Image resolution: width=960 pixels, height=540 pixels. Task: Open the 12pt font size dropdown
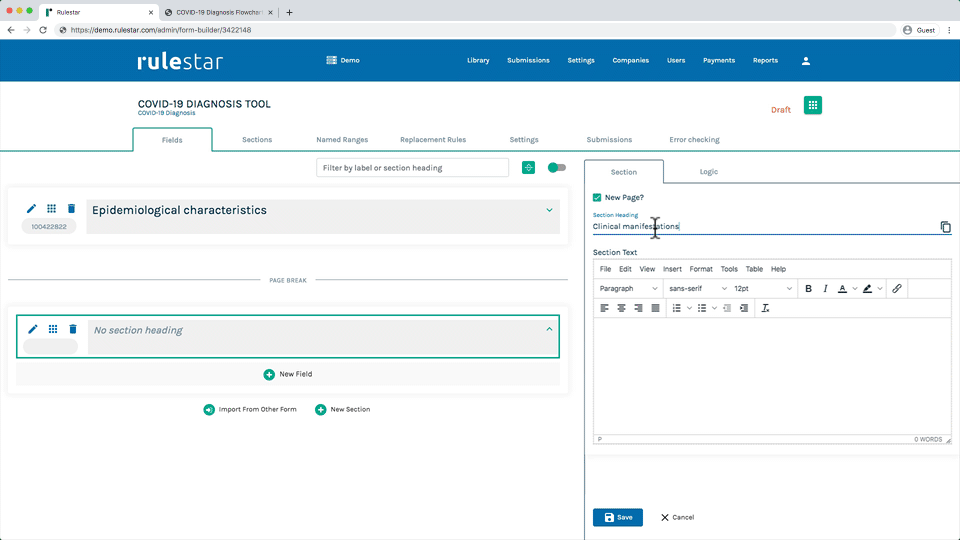pyautogui.click(x=762, y=288)
